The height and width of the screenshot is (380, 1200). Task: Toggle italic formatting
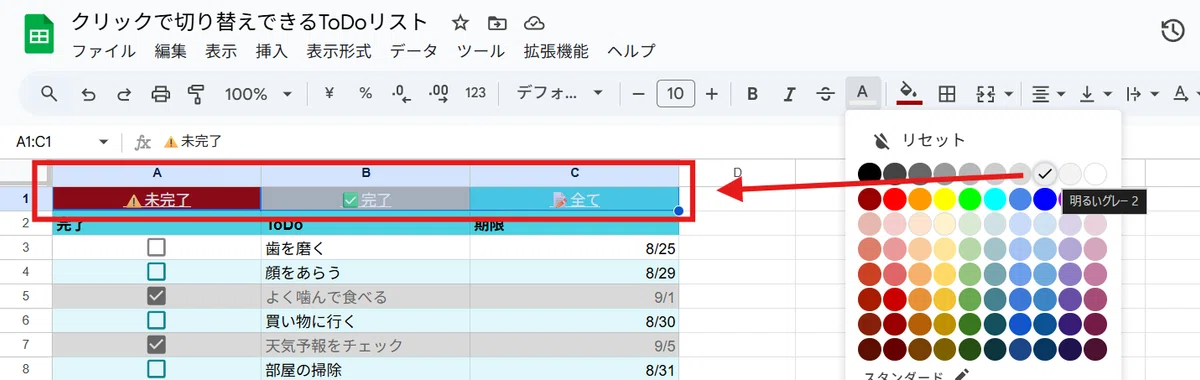click(x=789, y=94)
